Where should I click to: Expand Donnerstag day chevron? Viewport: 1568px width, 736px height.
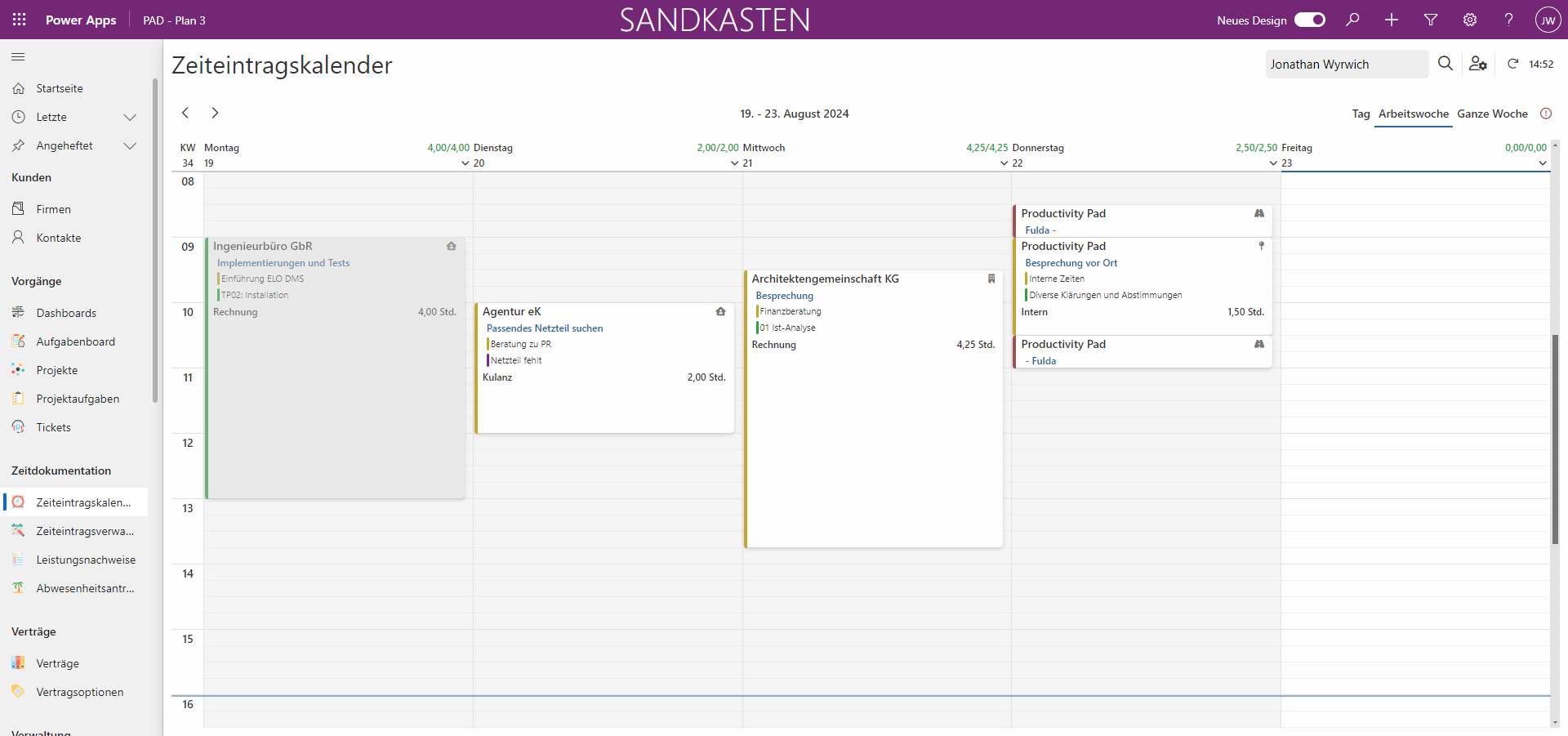pyautogui.click(x=1273, y=163)
